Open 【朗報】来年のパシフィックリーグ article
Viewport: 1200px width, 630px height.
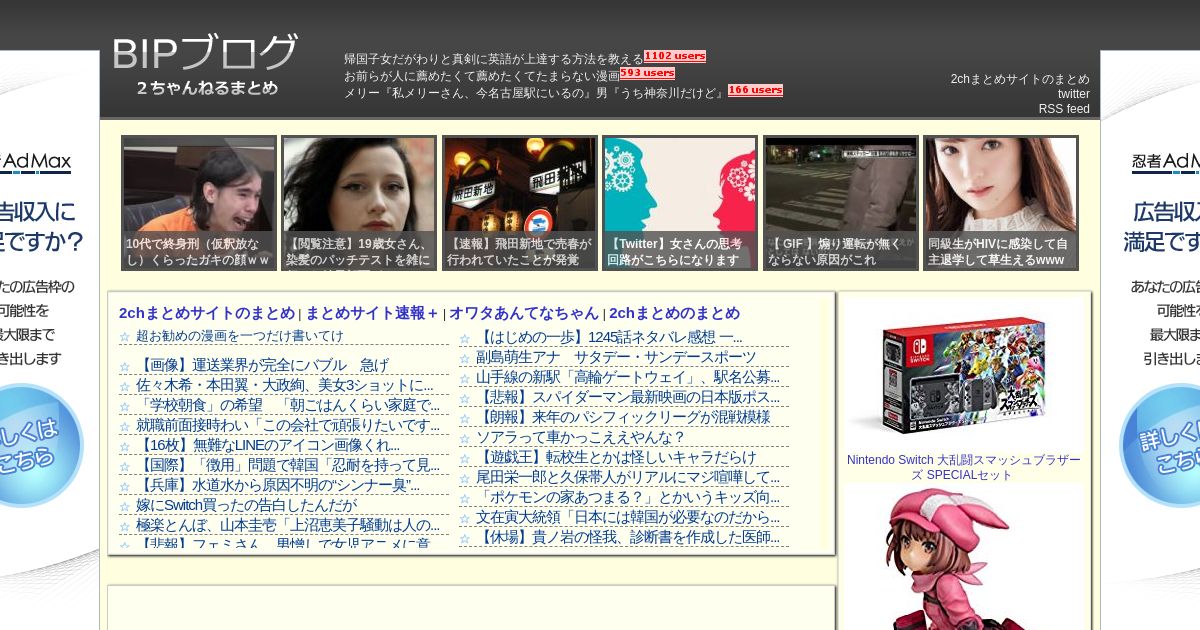(623, 417)
